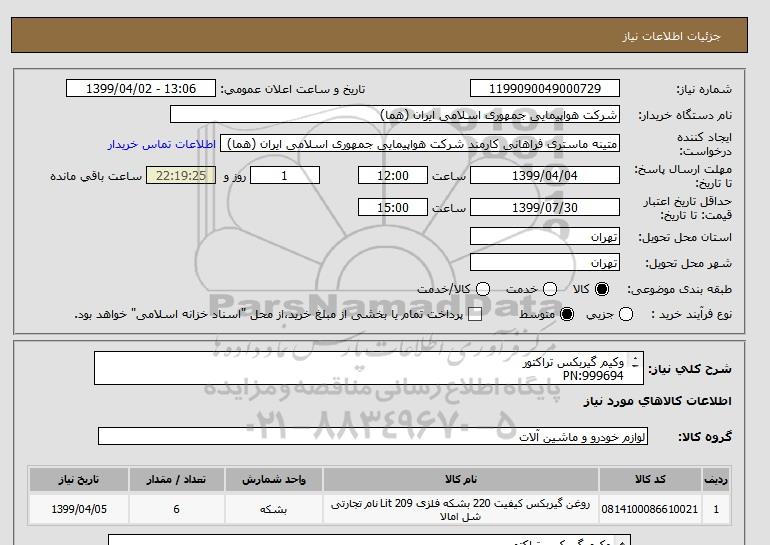Step through the general description box spinner arrows
770x545 pixels.
tap(635, 362)
